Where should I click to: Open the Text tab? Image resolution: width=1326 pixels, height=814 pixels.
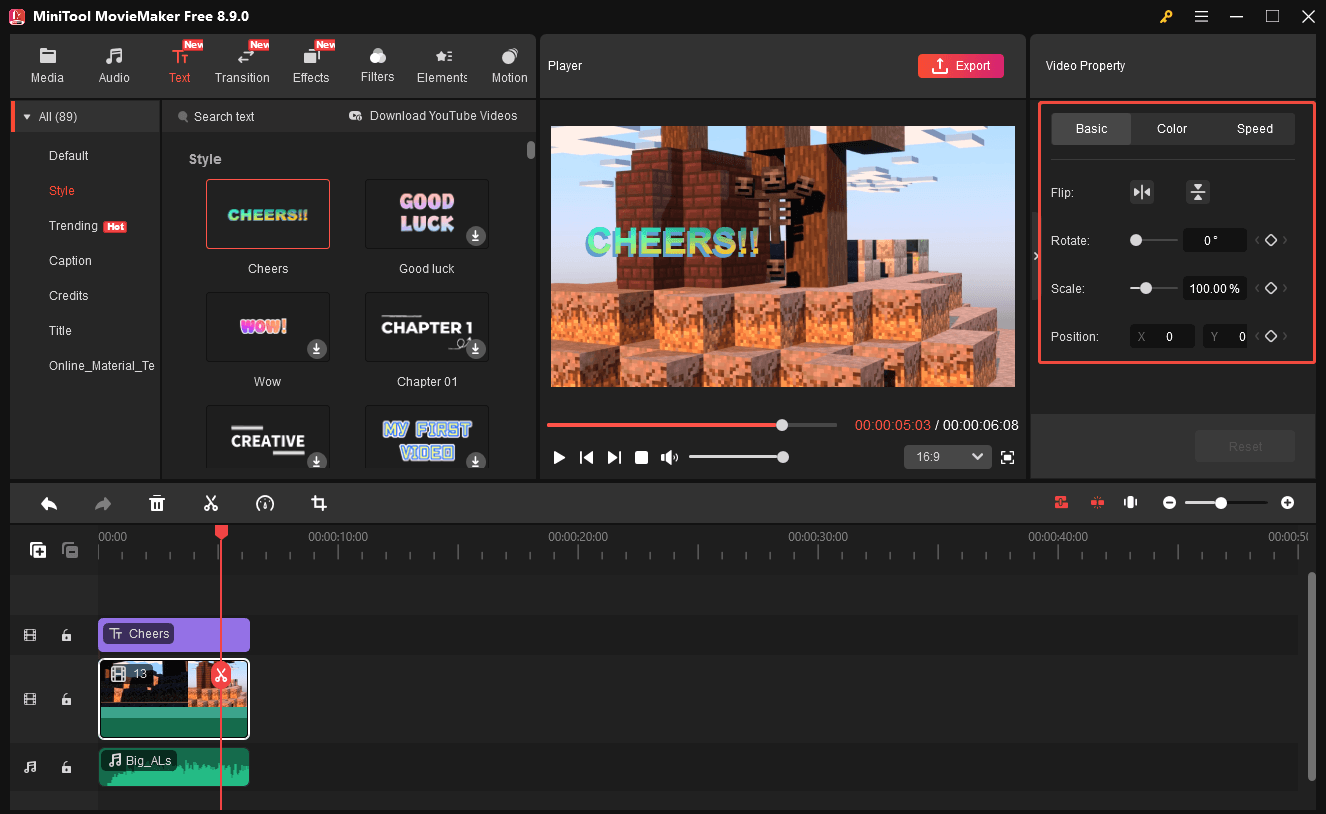click(180, 67)
